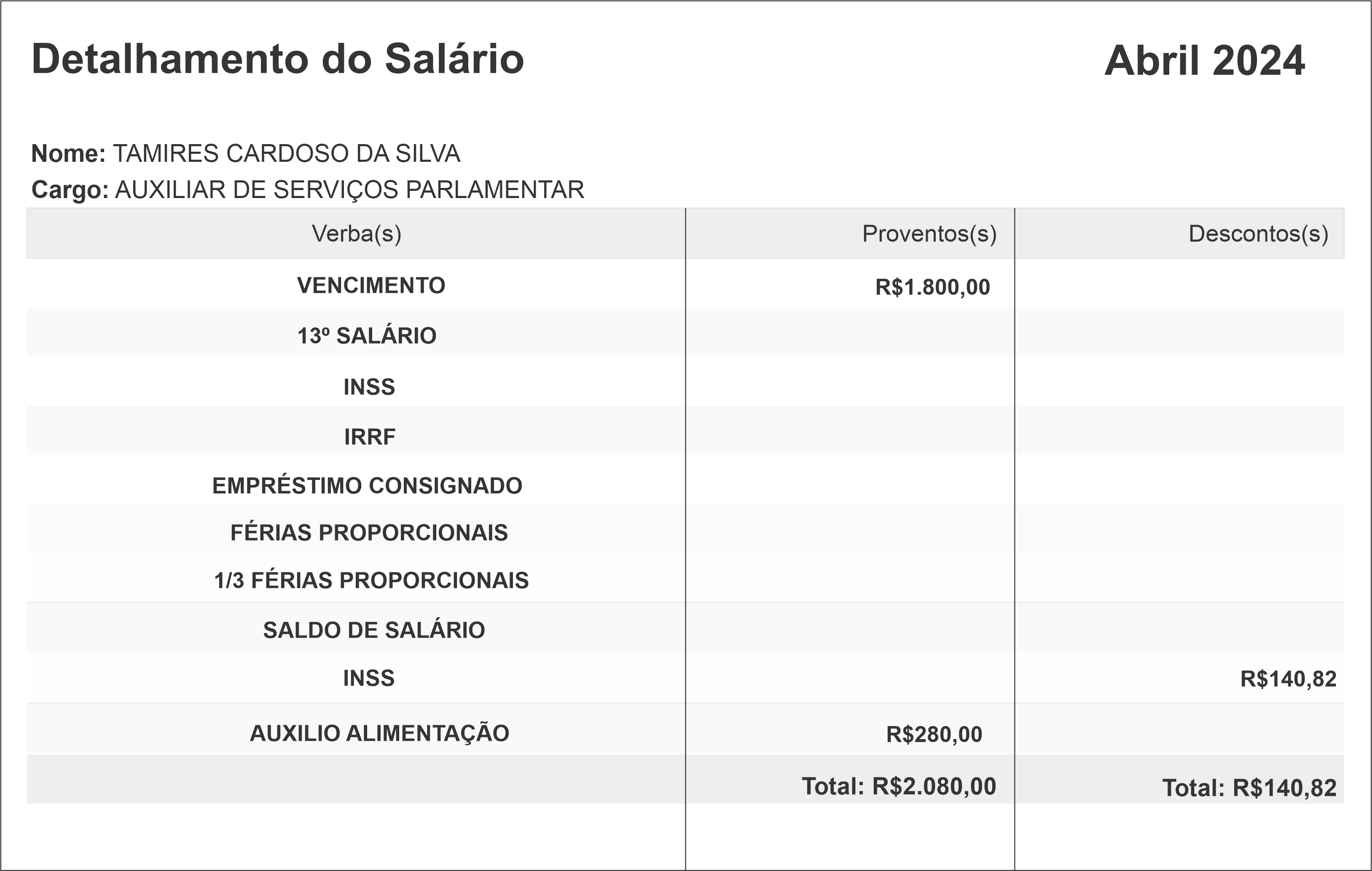The height and width of the screenshot is (871, 1372).
Task: Click the "Descontos(s)" column header
Action: pos(1258,233)
